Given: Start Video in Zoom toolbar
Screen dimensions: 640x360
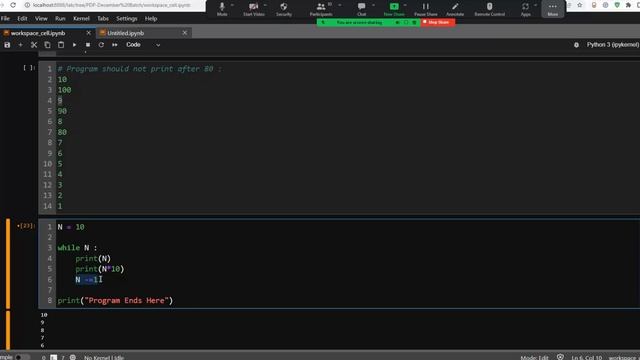Looking at the screenshot, I should [x=253, y=9].
